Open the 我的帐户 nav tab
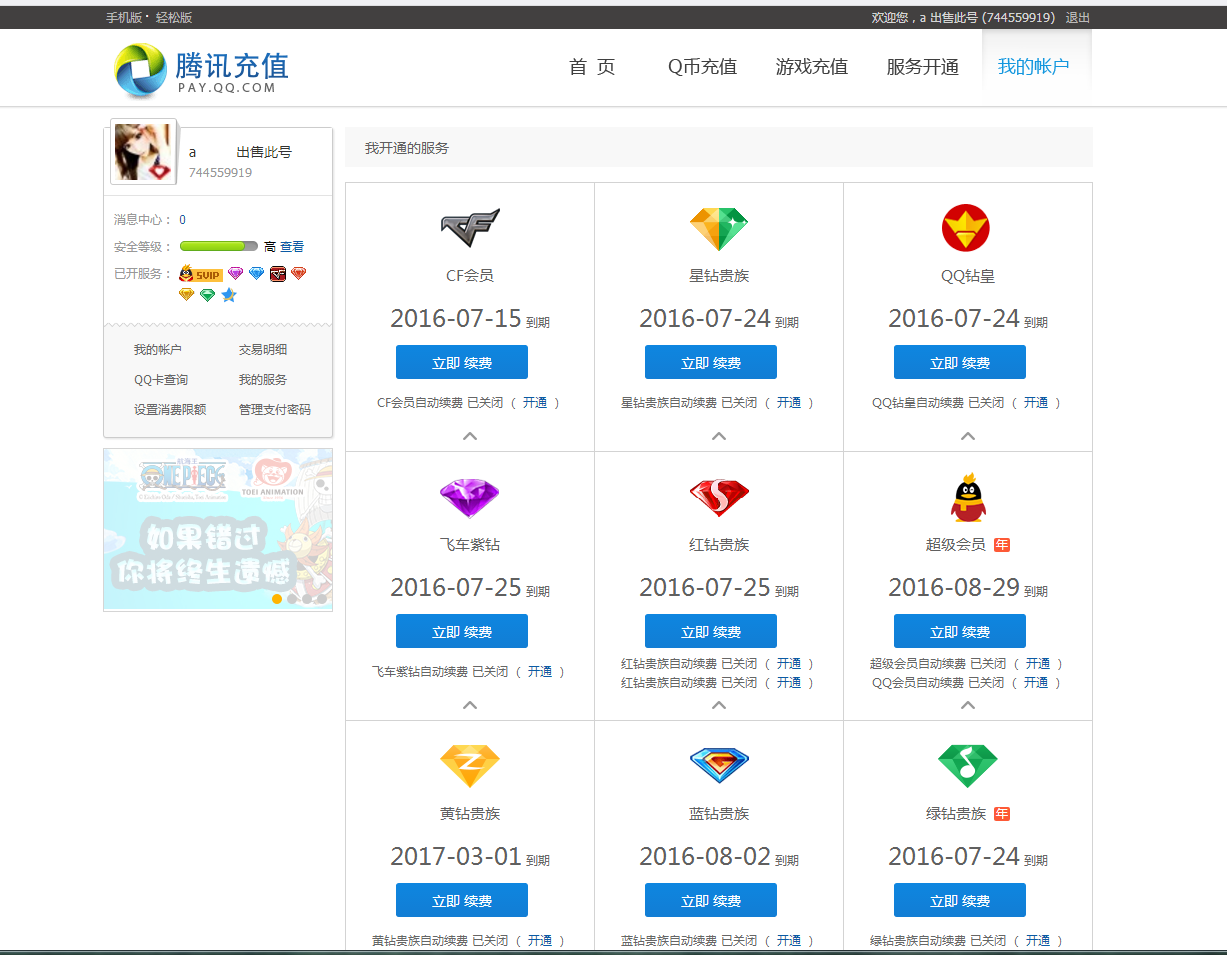The height and width of the screenshot is (955, 1227). (x=1034, y=67)
